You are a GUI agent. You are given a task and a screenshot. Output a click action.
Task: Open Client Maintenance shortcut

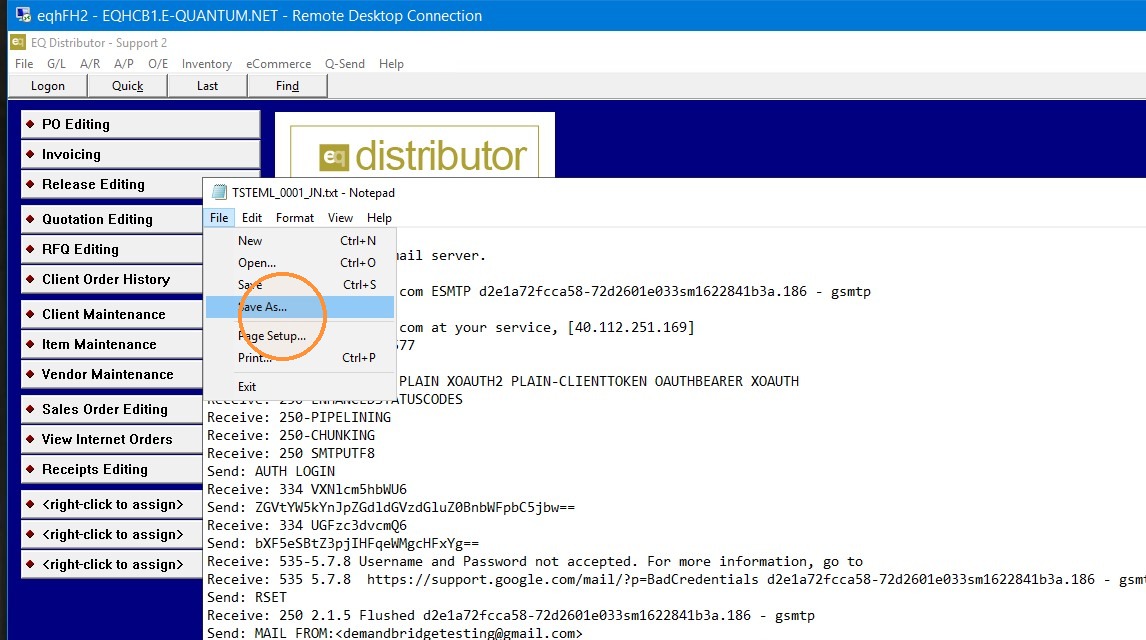click(112, 314)
